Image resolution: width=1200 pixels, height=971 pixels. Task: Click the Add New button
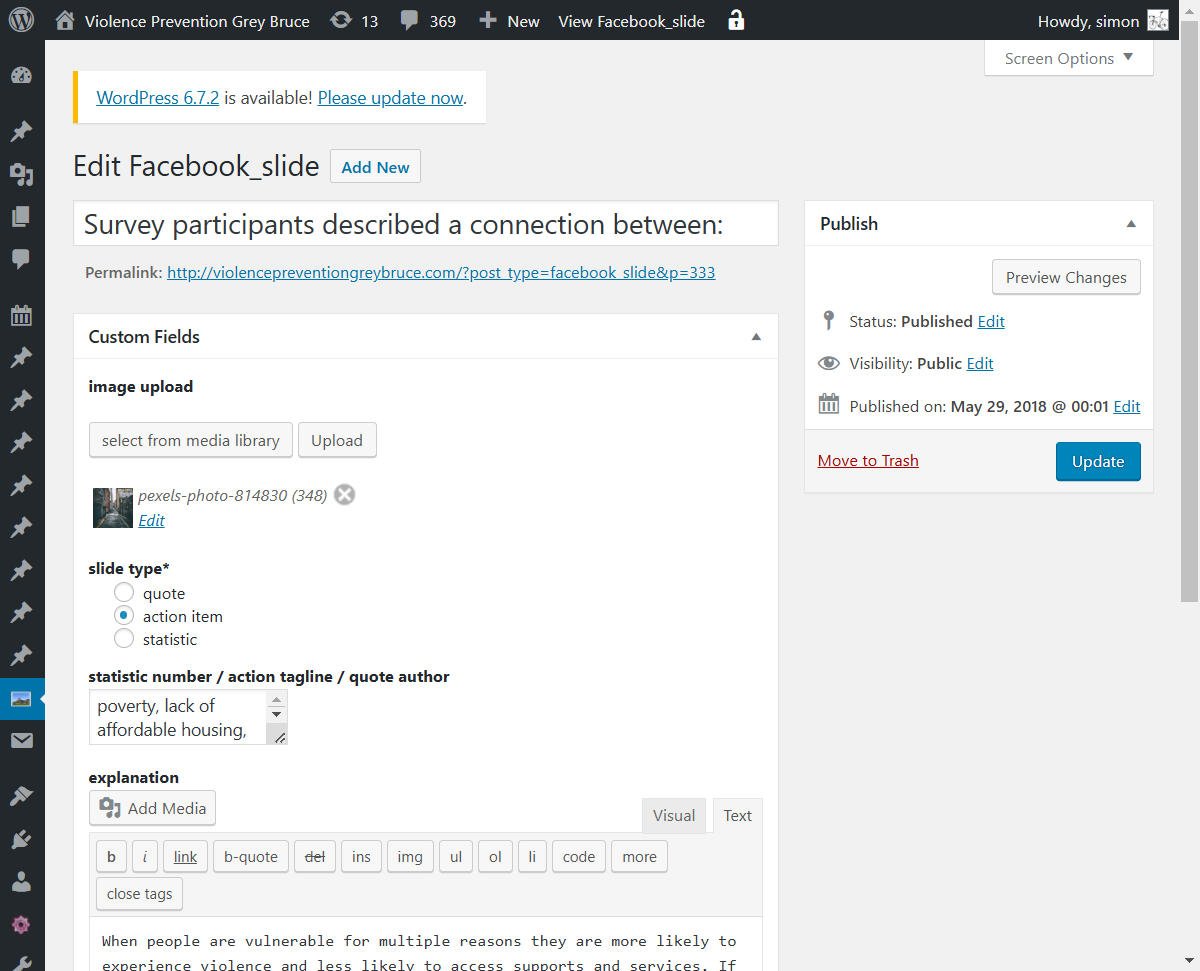pyautogui.click(x=375, y=167)
